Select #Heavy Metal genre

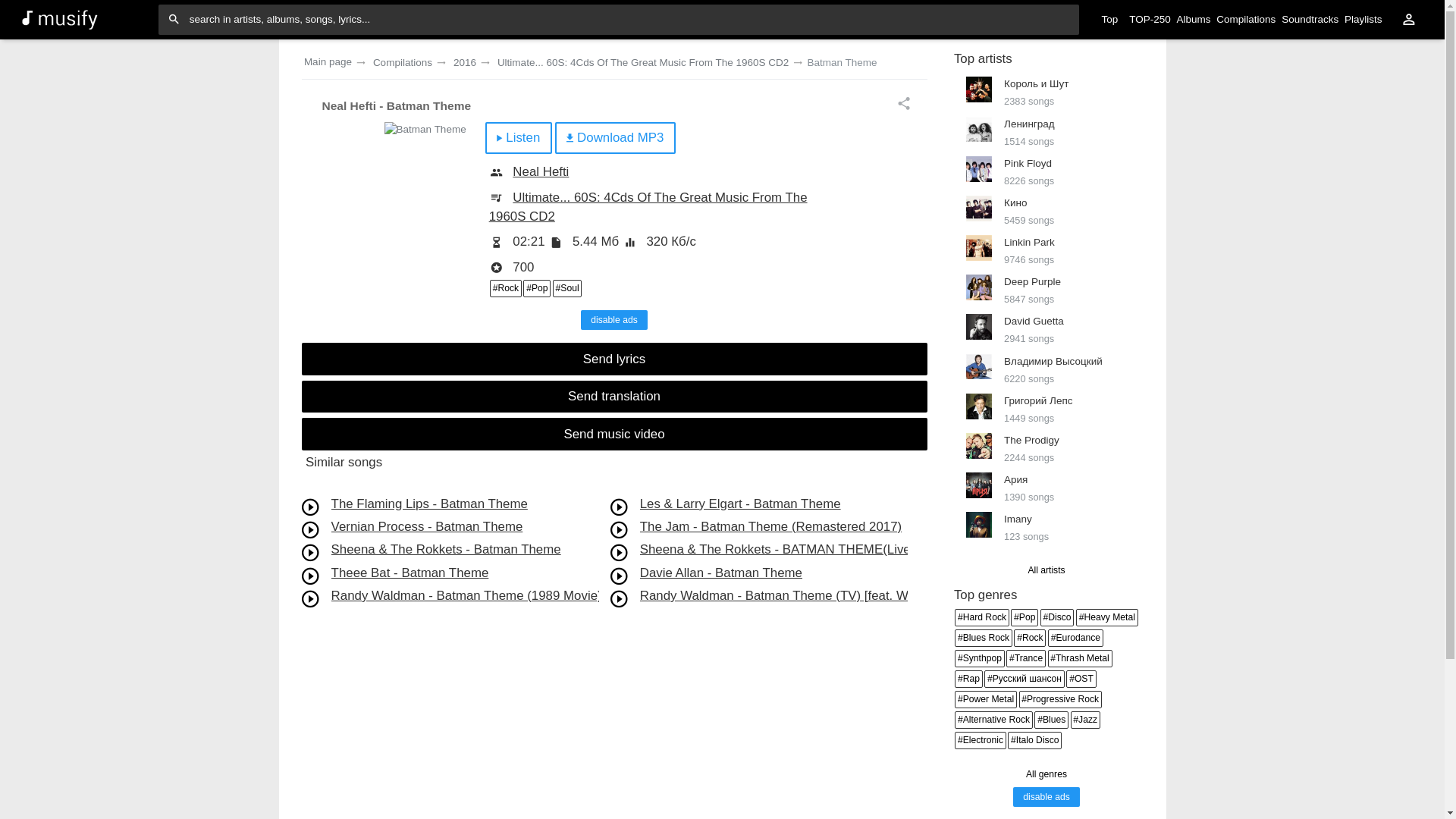1107,618
